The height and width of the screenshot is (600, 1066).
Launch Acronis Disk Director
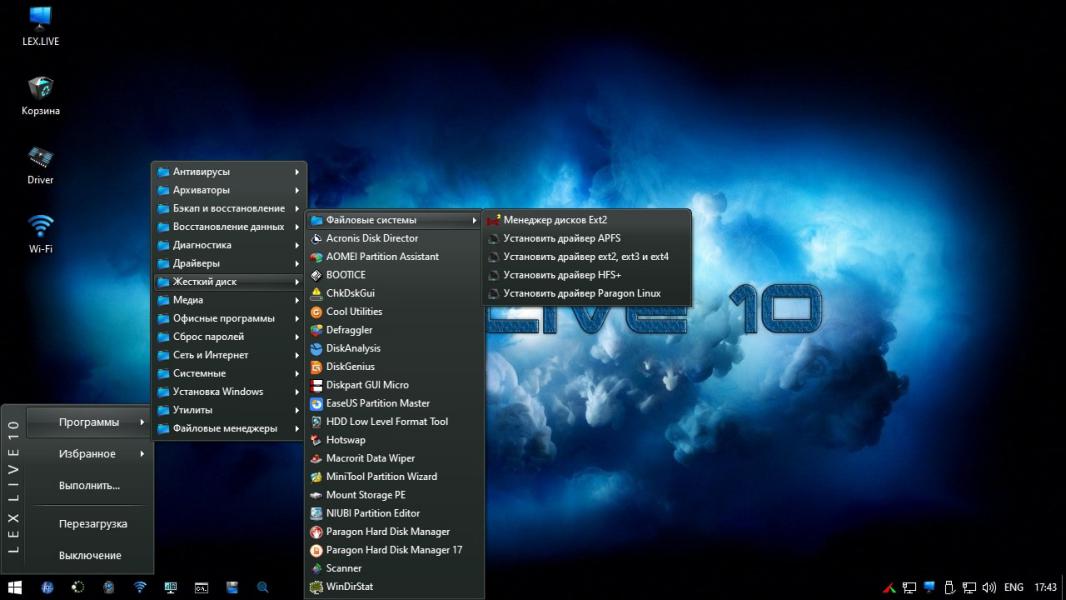(x=372, y=238)
